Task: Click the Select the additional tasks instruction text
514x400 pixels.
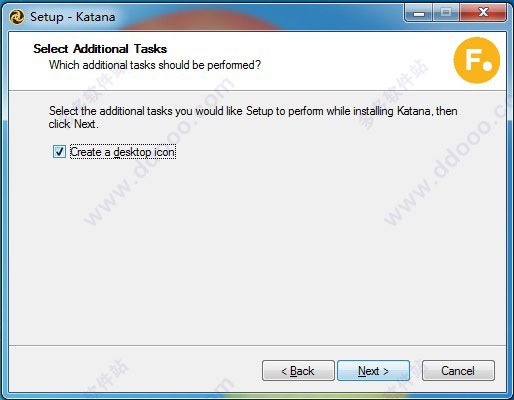Action: (253, 111)
